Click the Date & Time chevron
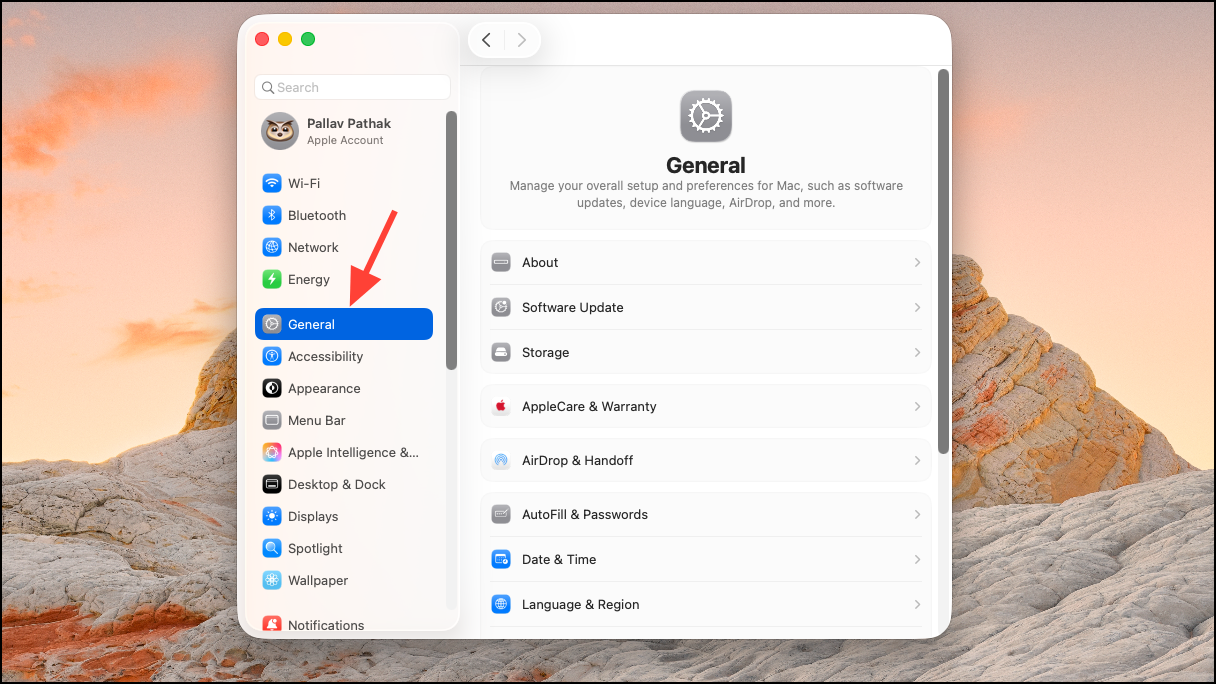The height and width of the screenshot is (684, 1216). click(x=917, y=559)
